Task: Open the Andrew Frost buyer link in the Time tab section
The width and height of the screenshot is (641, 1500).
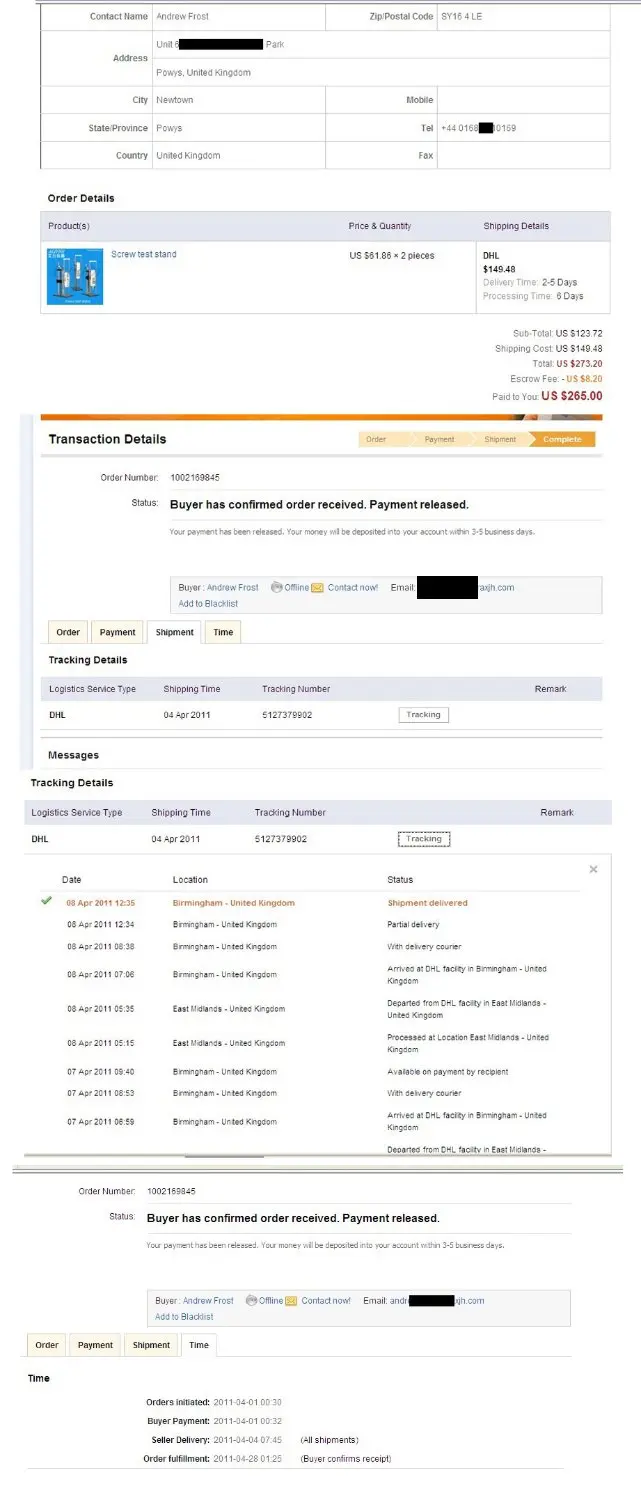Action: [208, 1301]
